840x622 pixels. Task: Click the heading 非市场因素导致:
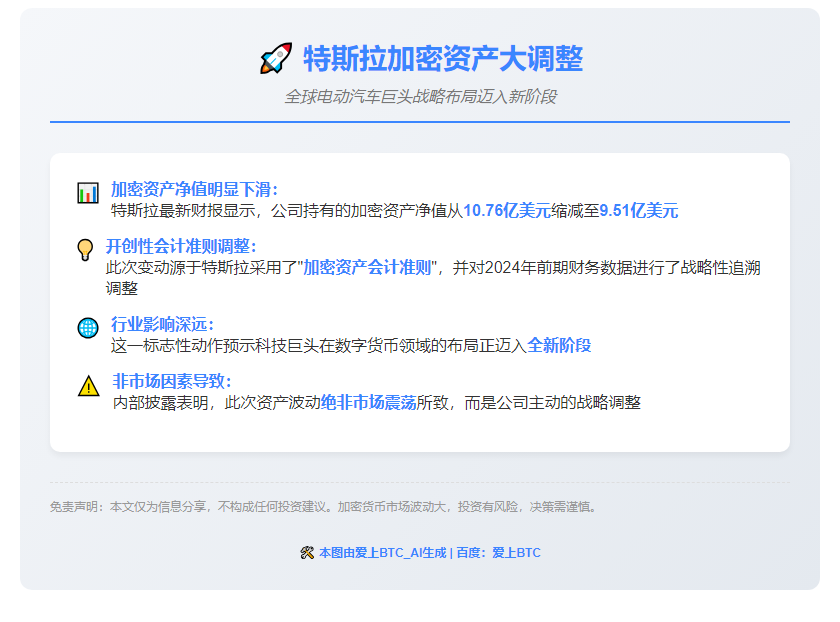pos(172,381)
